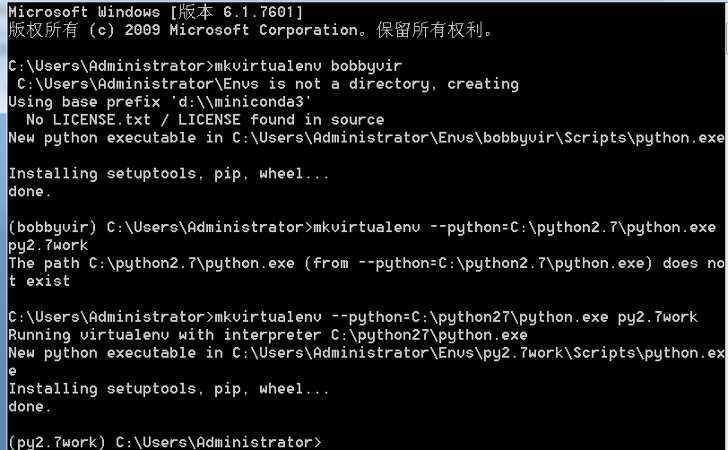Click the '(bobbyvir)' prompt prefix
The height and width of the screenshot is (450, 728).
(x=52, y=228)
